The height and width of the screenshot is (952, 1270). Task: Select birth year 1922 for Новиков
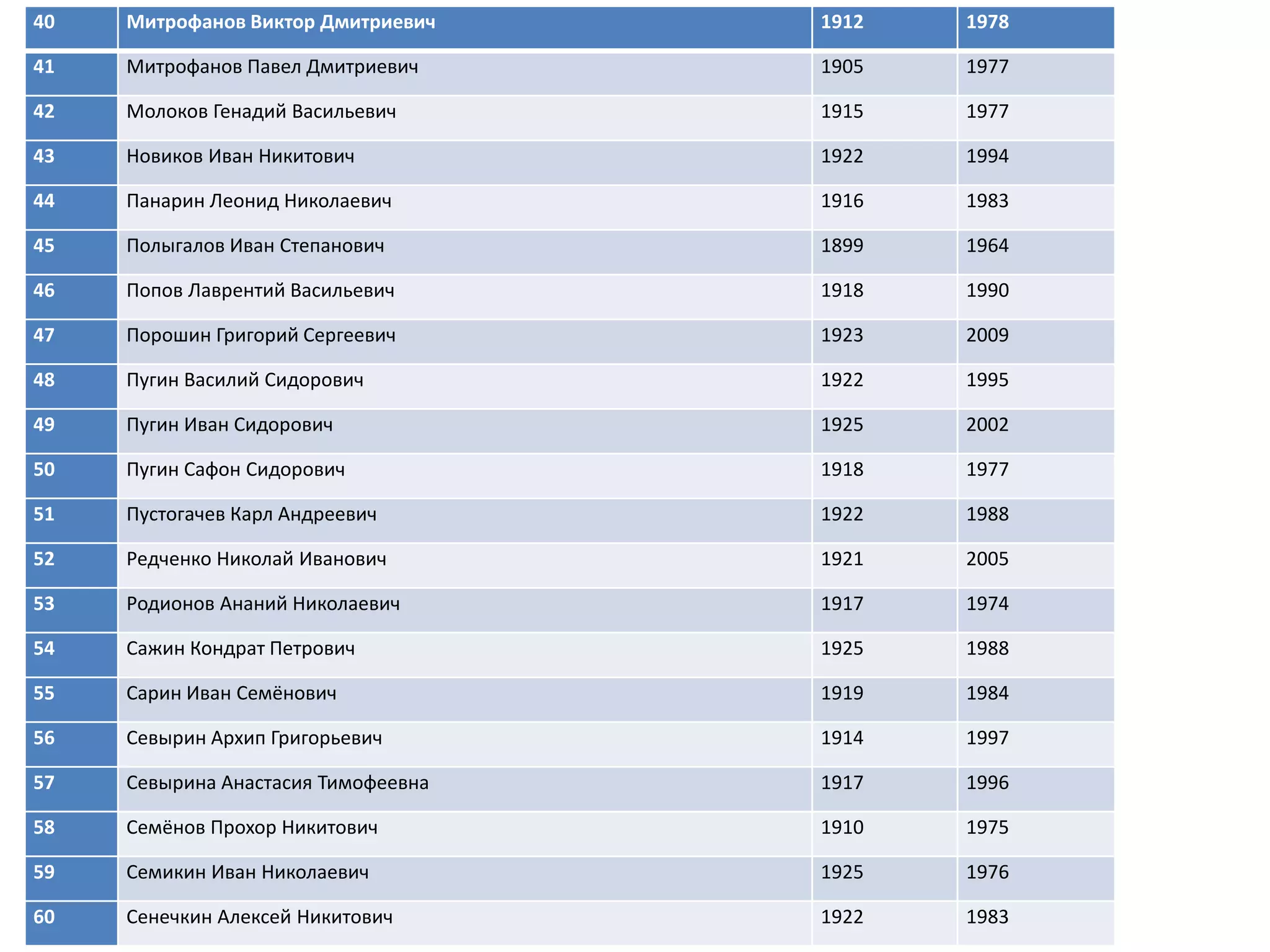click(841, 156)
